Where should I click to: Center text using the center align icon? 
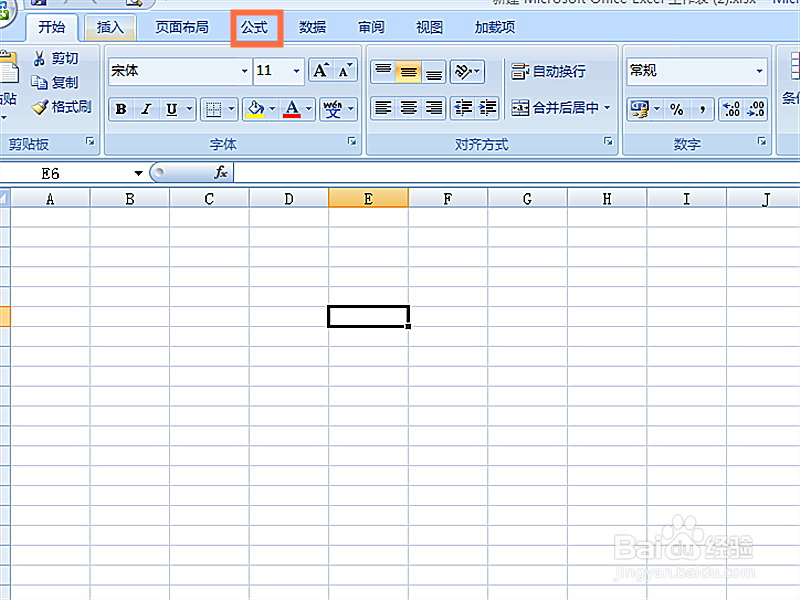pyautogui.click(x=407, y=108)
